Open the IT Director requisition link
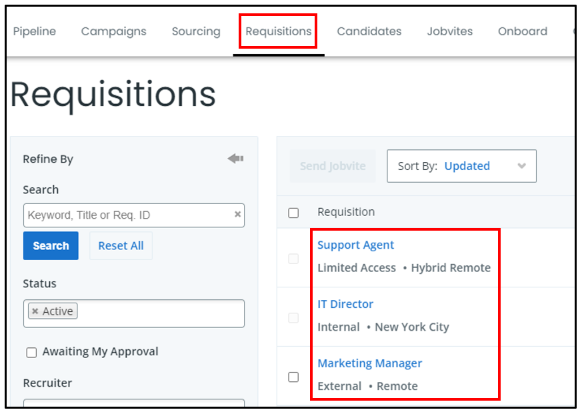Screen dimensions: 581x413 [345, 304]
